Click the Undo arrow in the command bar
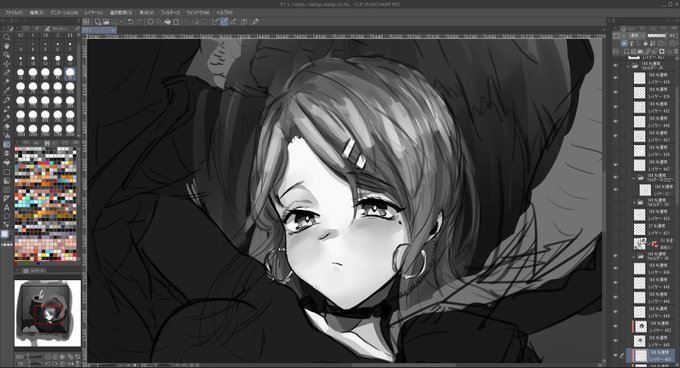The width and height of the screenshot is (680, 368). click(x=130, y=21)
